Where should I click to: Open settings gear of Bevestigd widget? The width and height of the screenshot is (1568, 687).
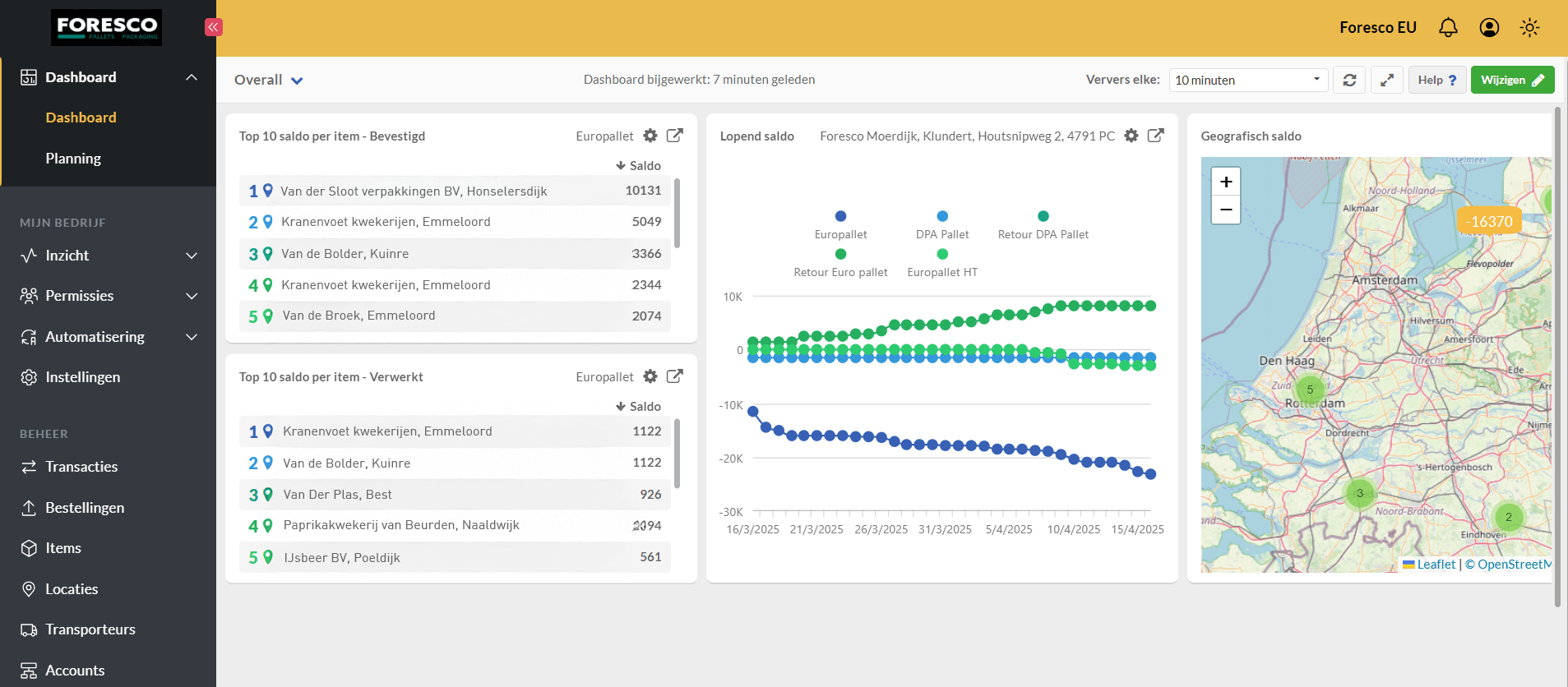coord(650,136)
